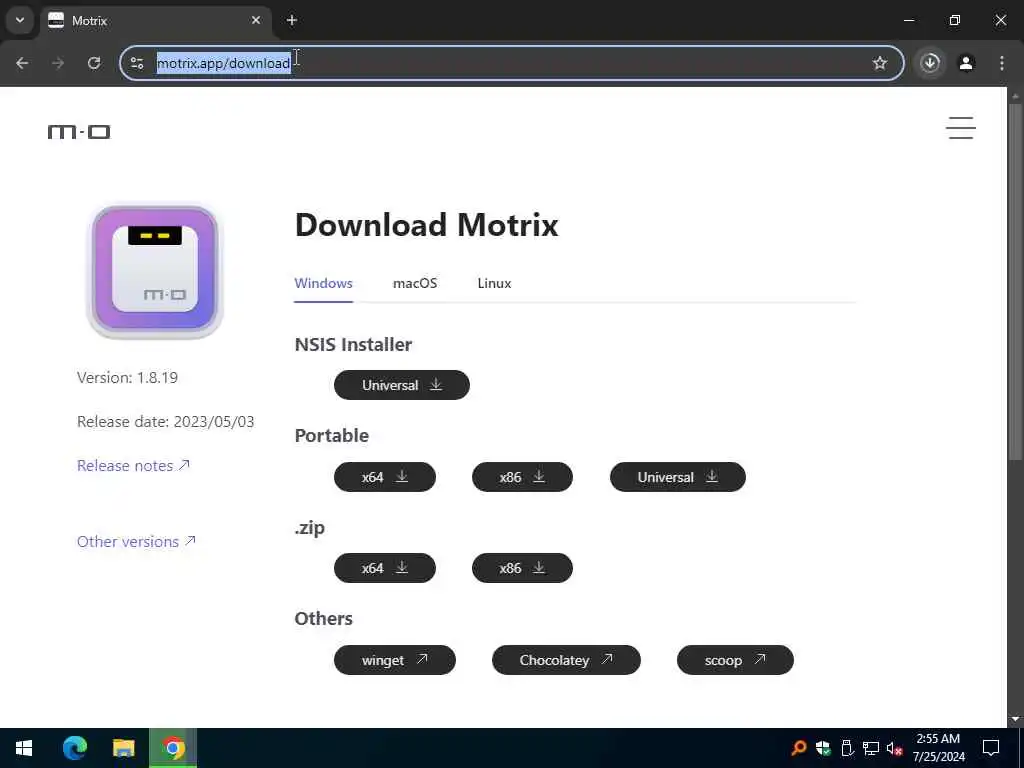This screenshot has width=1024, height=768.
Task: Click the search magnifier tray icon
Action: pos(798,748)
